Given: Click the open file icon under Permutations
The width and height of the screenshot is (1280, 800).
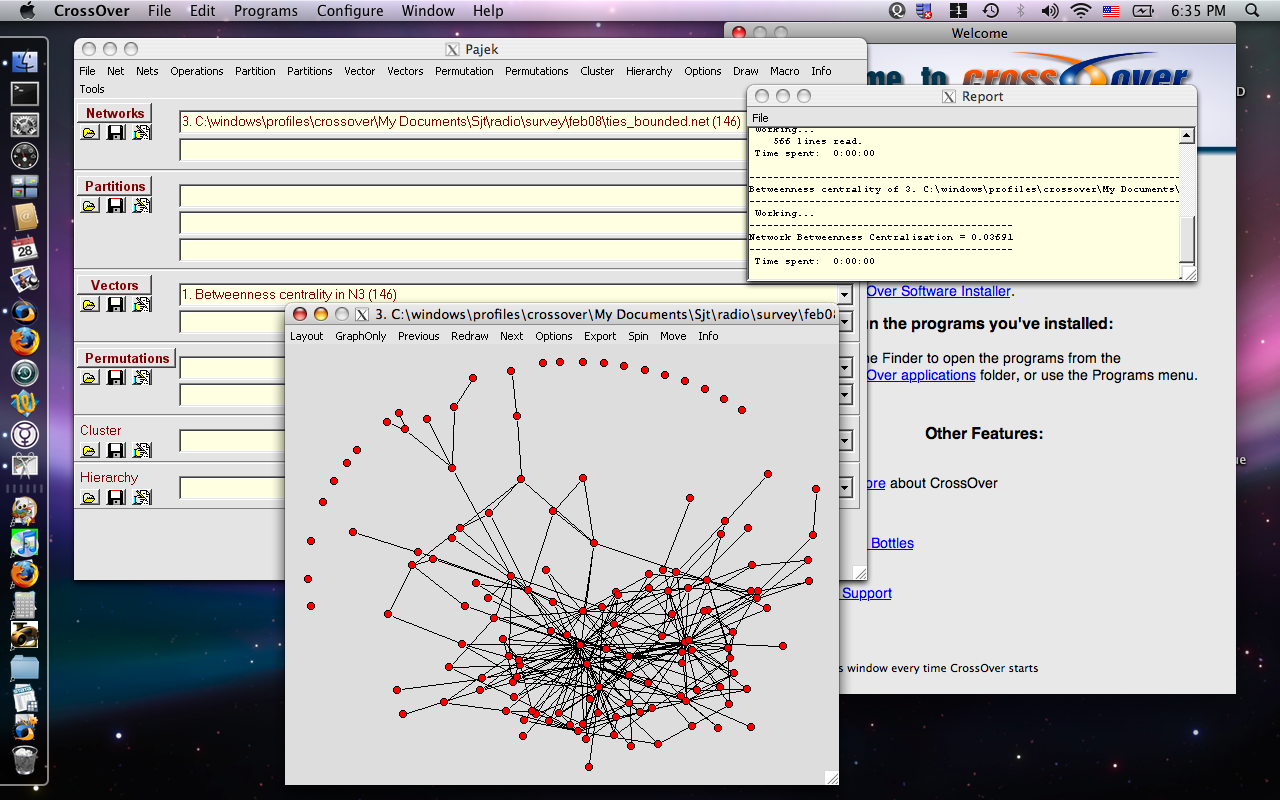Looking at the screenshot, I should click(x=90, y=378).
